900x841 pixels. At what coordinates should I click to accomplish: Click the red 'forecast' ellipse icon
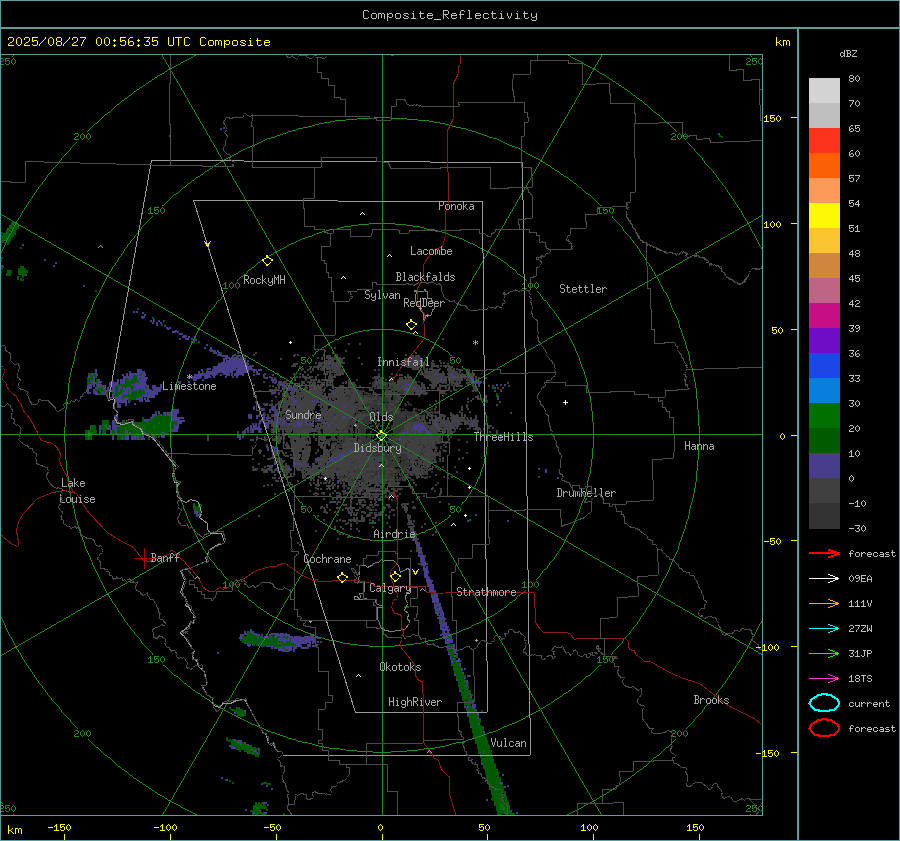tap(824, 728)
